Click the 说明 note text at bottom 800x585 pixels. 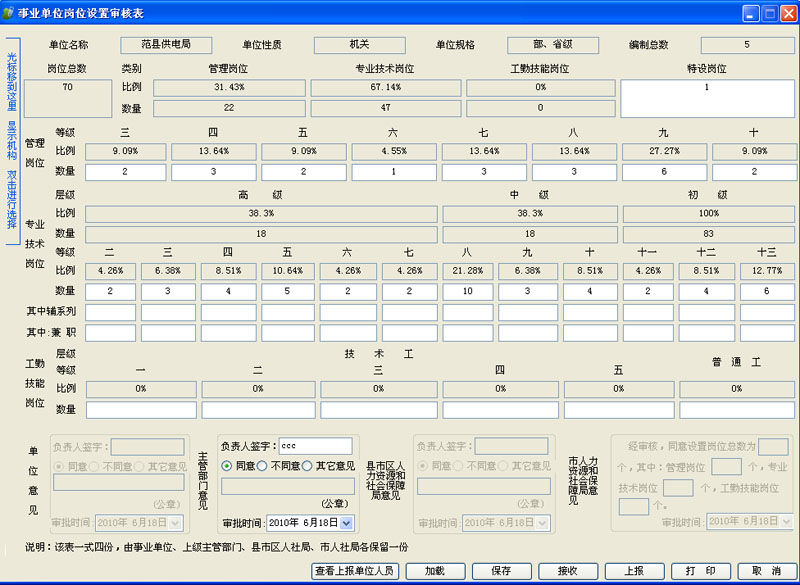point(217,548)
